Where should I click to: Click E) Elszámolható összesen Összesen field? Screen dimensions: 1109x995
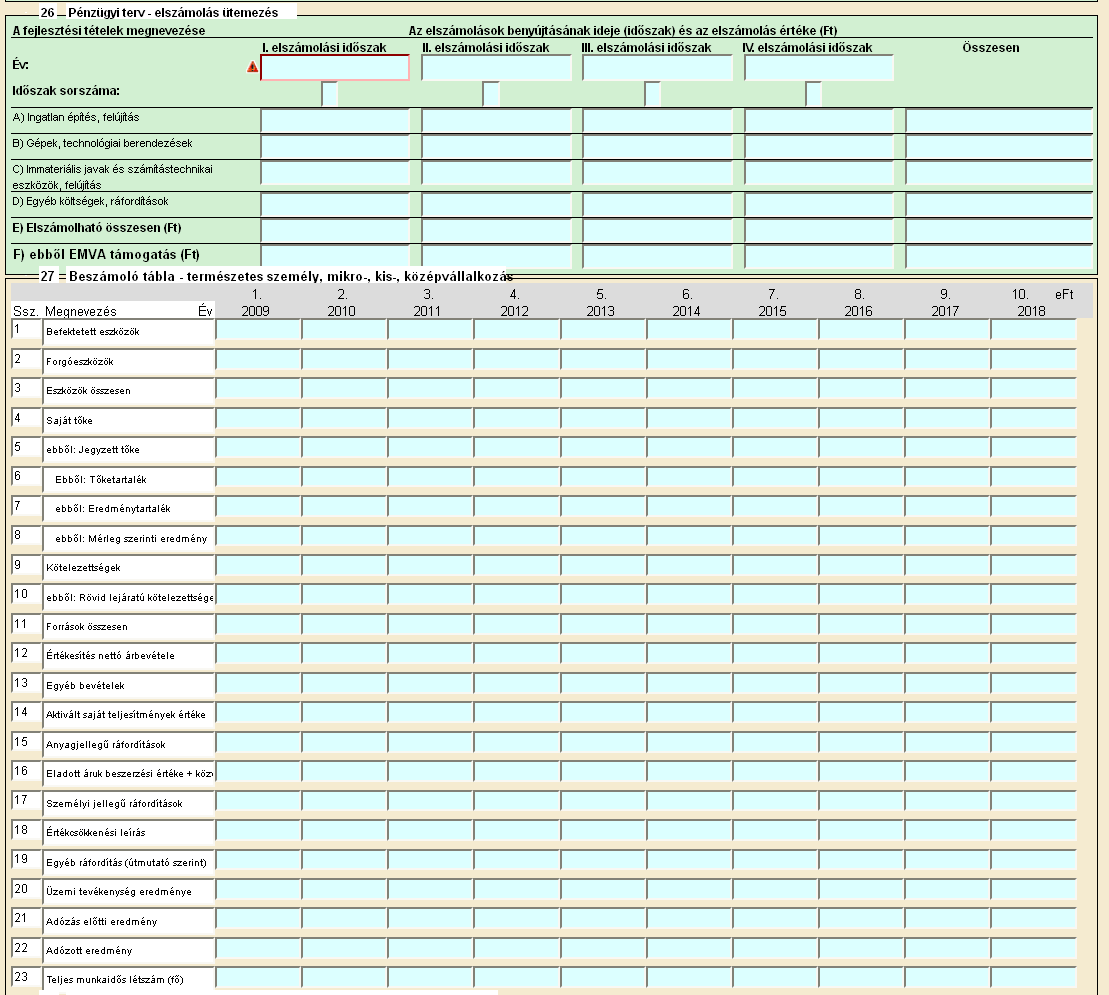click(999, 231)
